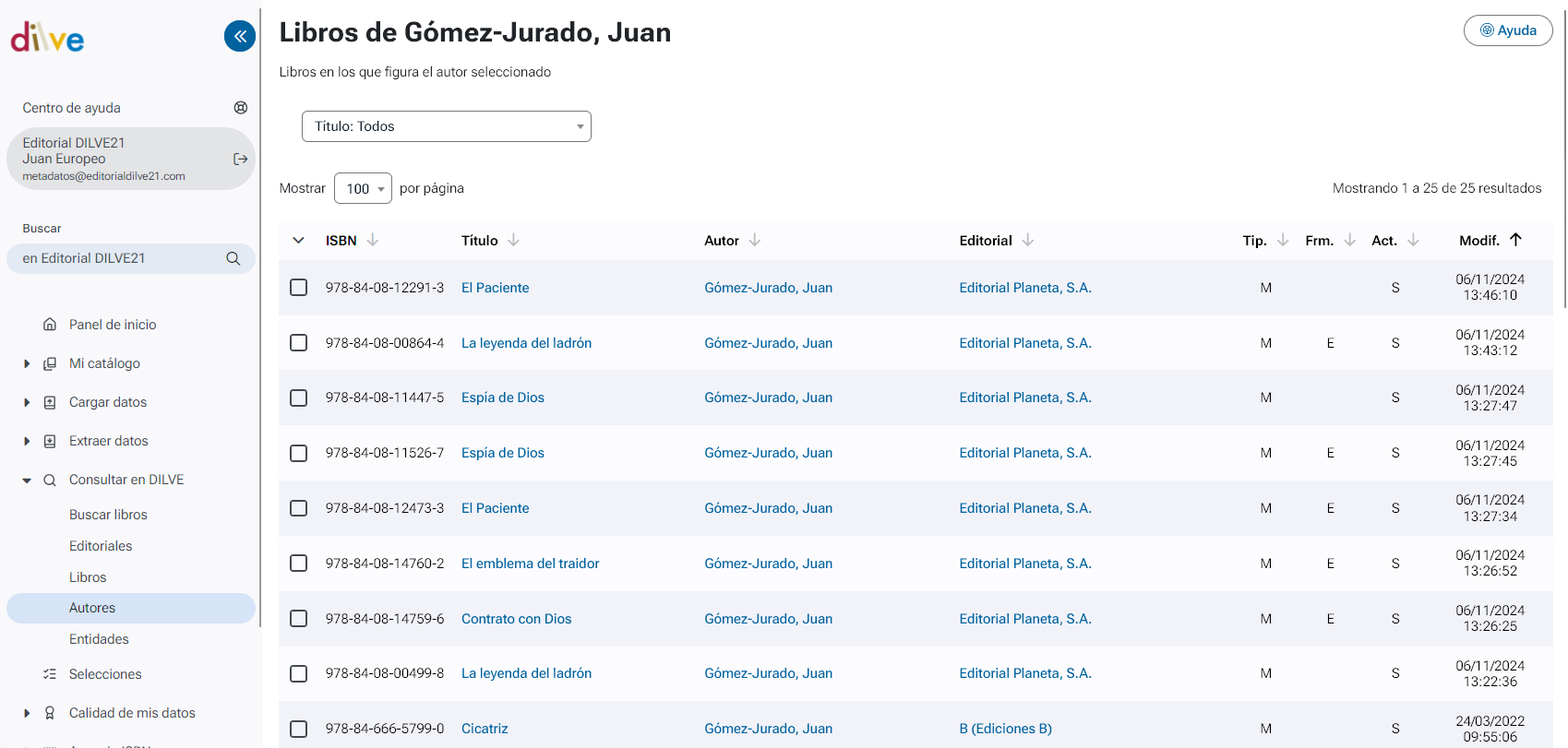1568x748 pixels.
Task: Go to Editoriales in sidebar menu
Action: (x=101, y=546)
